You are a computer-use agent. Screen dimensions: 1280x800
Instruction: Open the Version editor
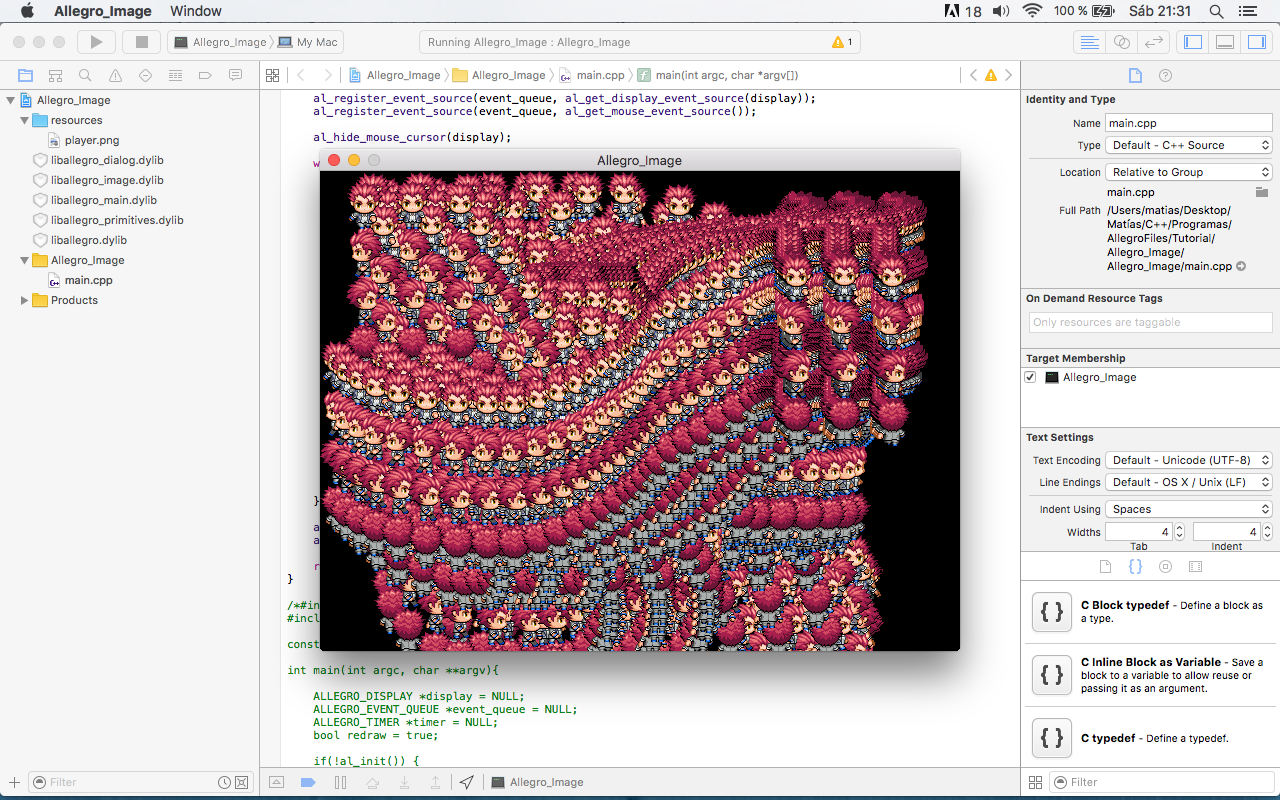point(1154,42)
